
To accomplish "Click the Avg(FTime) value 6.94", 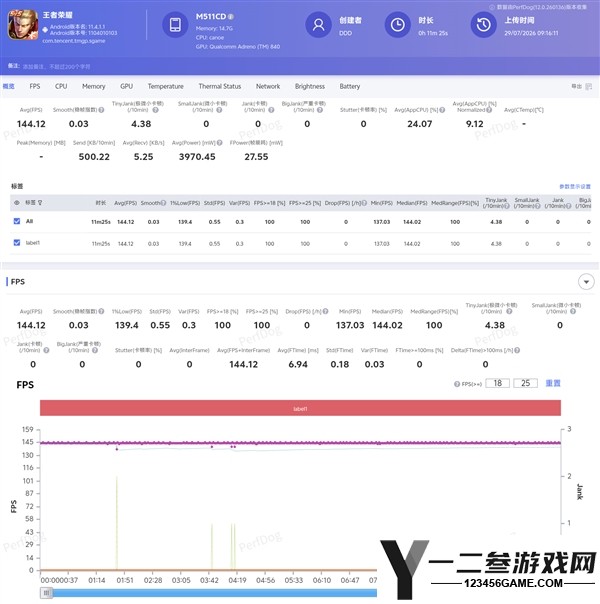I will pyautogui.click(x=298, y=364).
